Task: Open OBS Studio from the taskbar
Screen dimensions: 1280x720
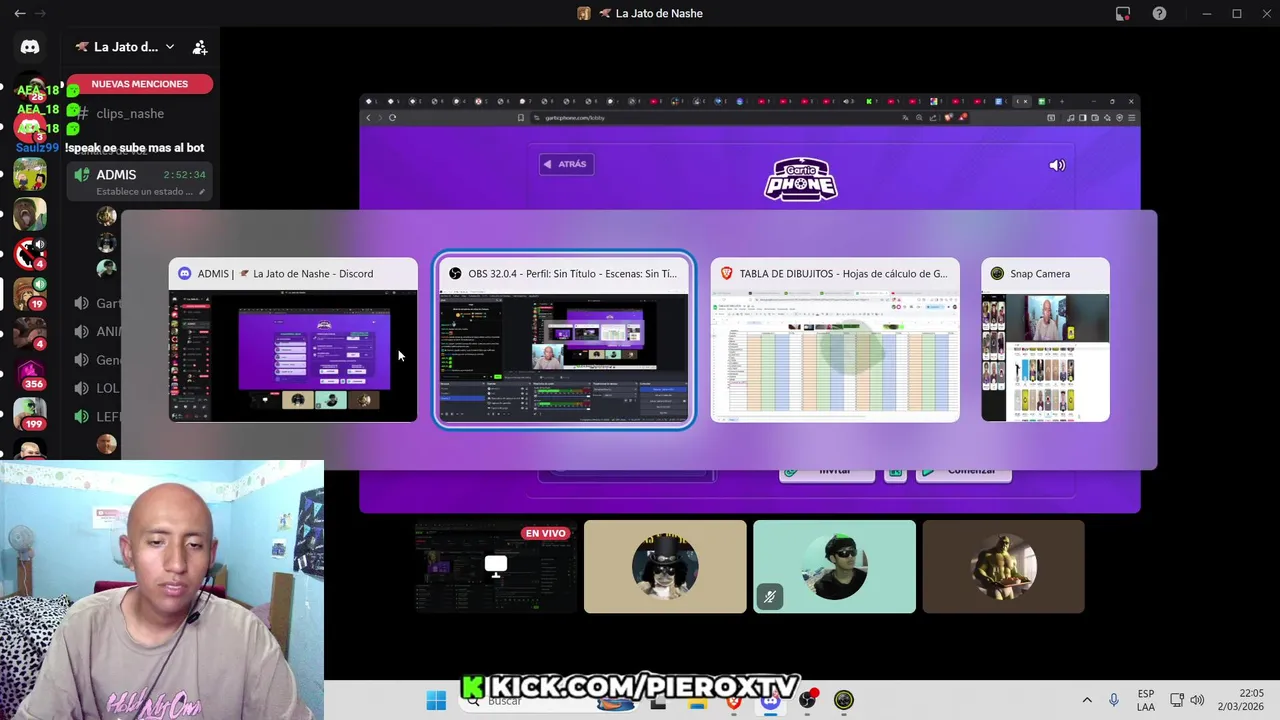Action: (x=807, y=700)
